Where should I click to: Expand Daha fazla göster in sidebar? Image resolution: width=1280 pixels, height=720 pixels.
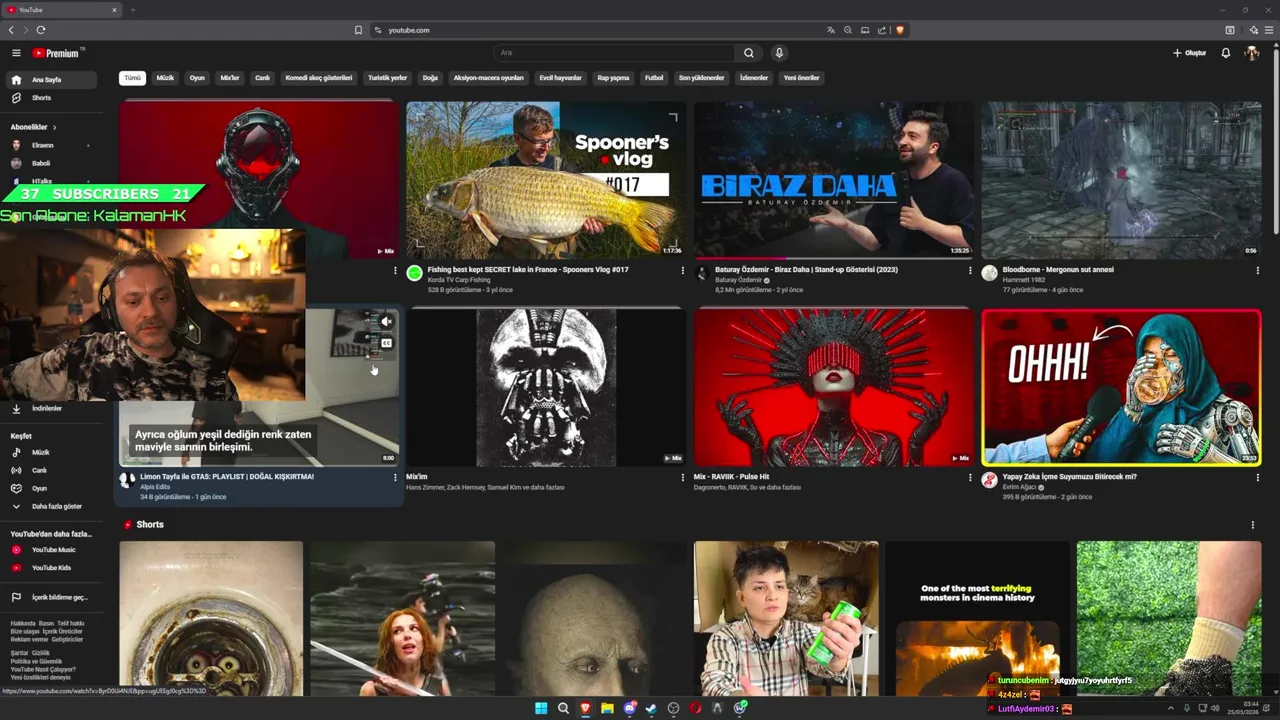[50, 506]
